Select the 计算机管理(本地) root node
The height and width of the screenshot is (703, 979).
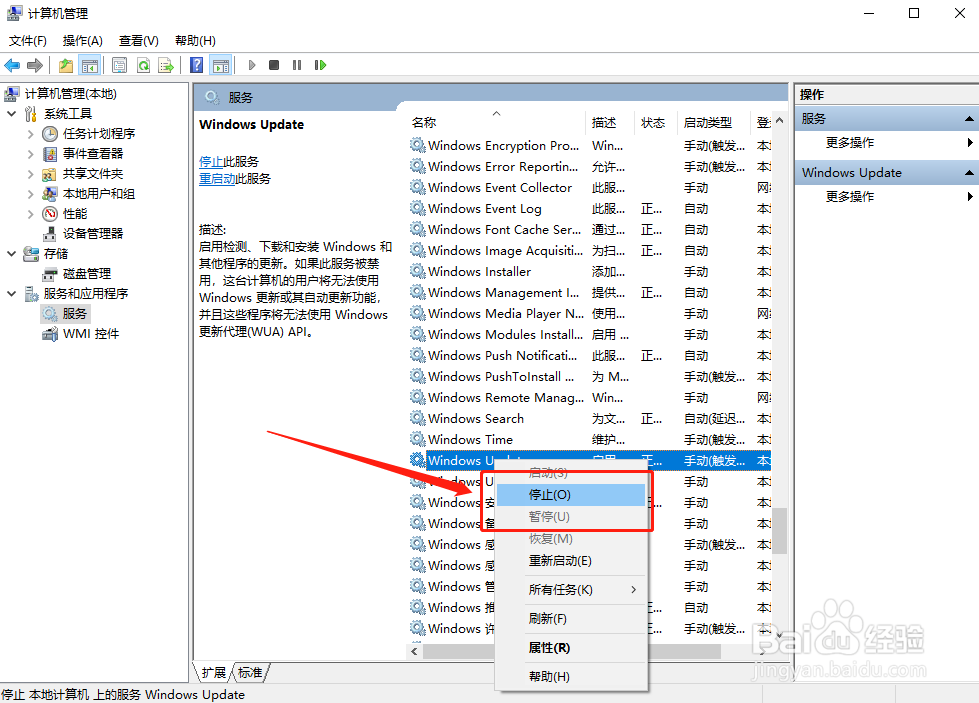71,94
